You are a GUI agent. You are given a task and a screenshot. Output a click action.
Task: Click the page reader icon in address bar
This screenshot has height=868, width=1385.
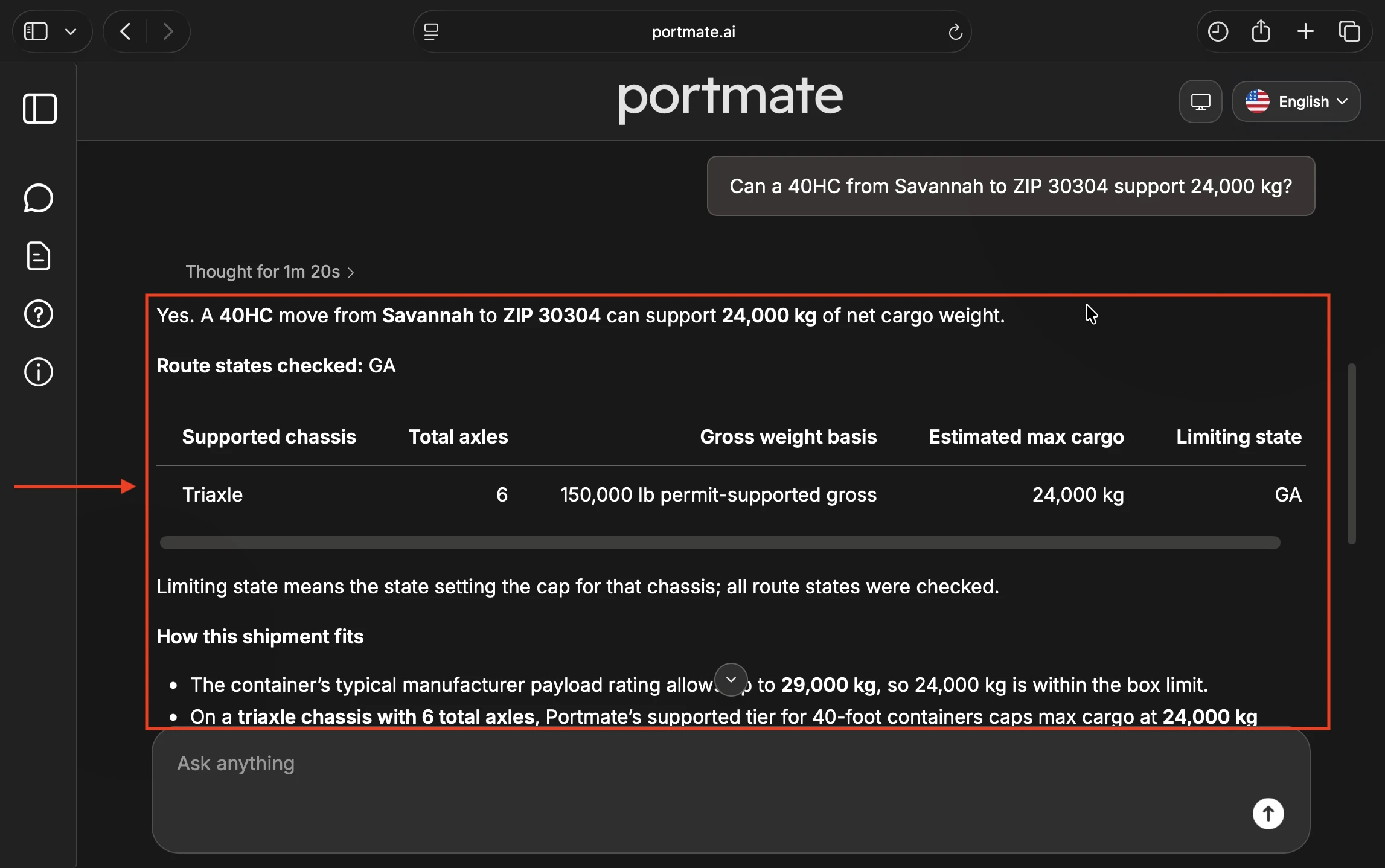click(431, 32)
